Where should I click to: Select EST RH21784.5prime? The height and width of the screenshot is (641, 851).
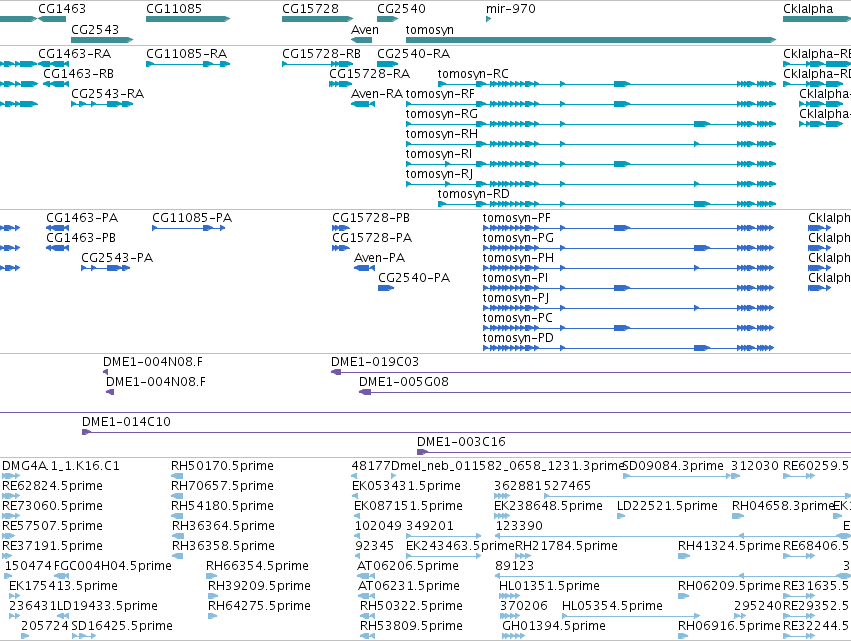pos(566,547)
